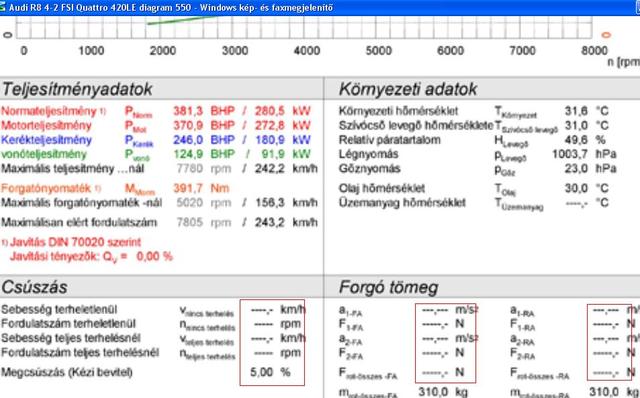Screen dimensions: 640x398
Task: Click the 180,9 kW value
Action: (282, 140)
